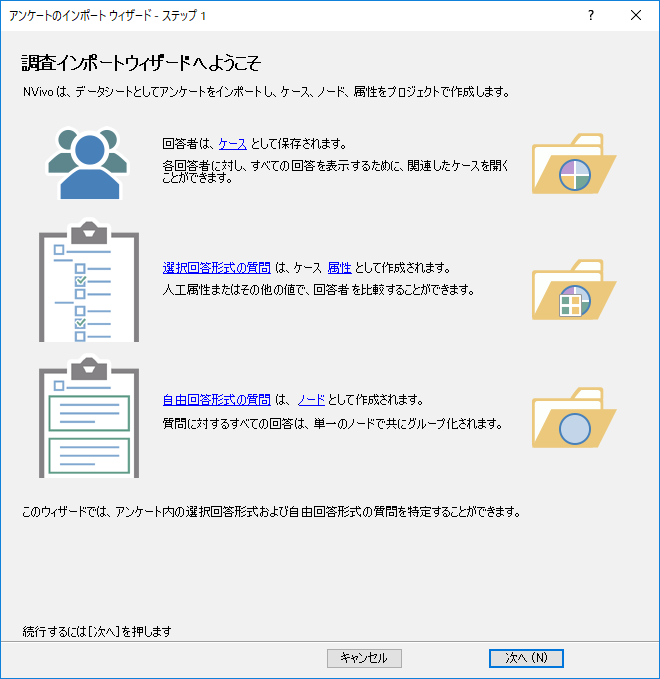Click the このウィザードでは summary paragraph
The image size is (660, 679).
point(271,512)
